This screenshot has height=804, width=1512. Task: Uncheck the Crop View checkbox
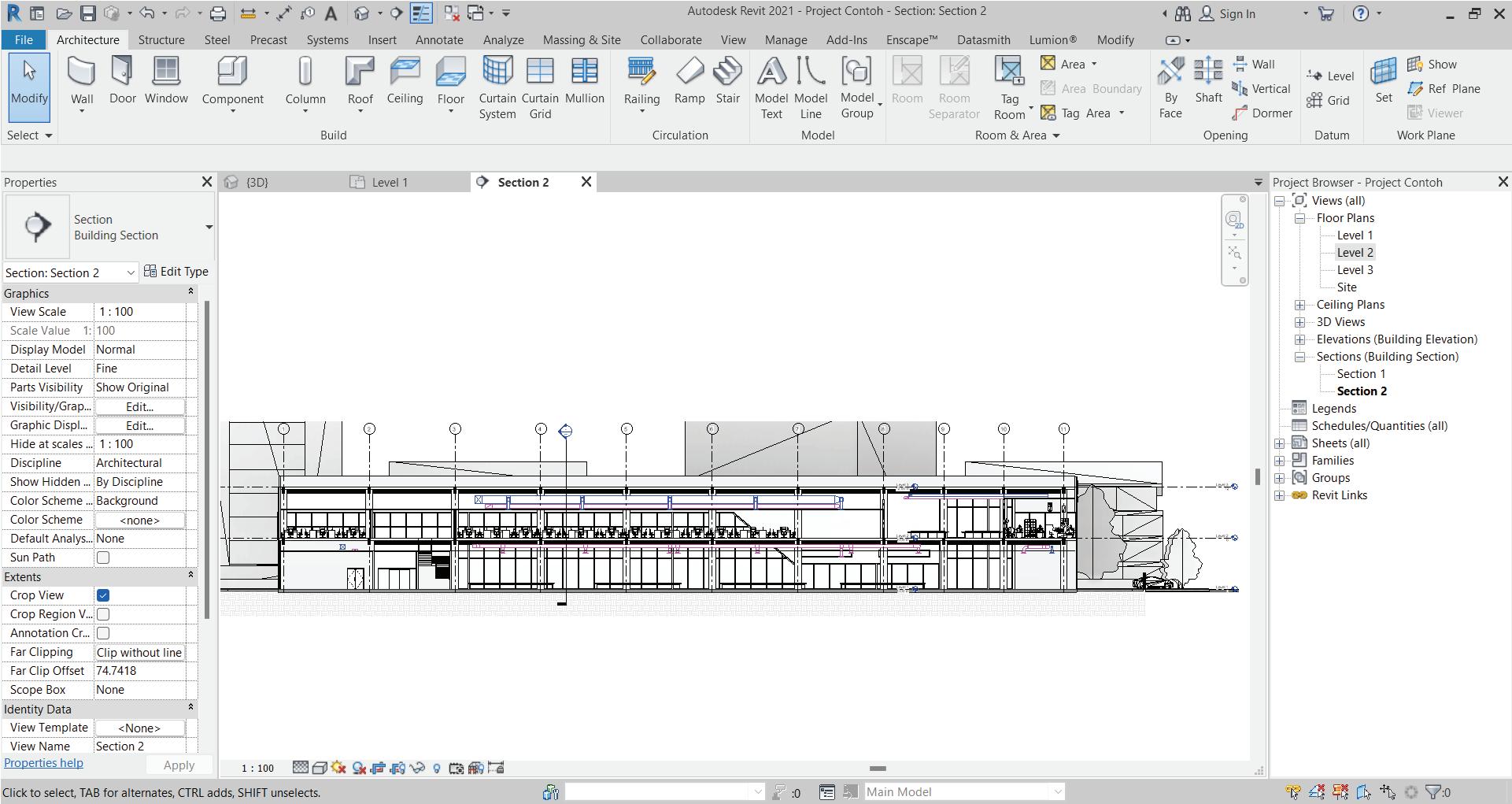[103, 595]
